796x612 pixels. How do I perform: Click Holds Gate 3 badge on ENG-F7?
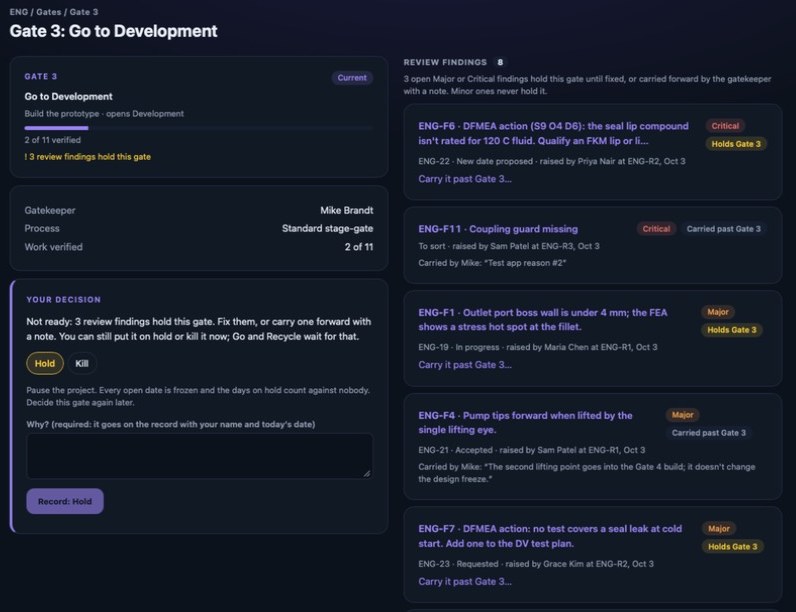(x=733, y=547)
